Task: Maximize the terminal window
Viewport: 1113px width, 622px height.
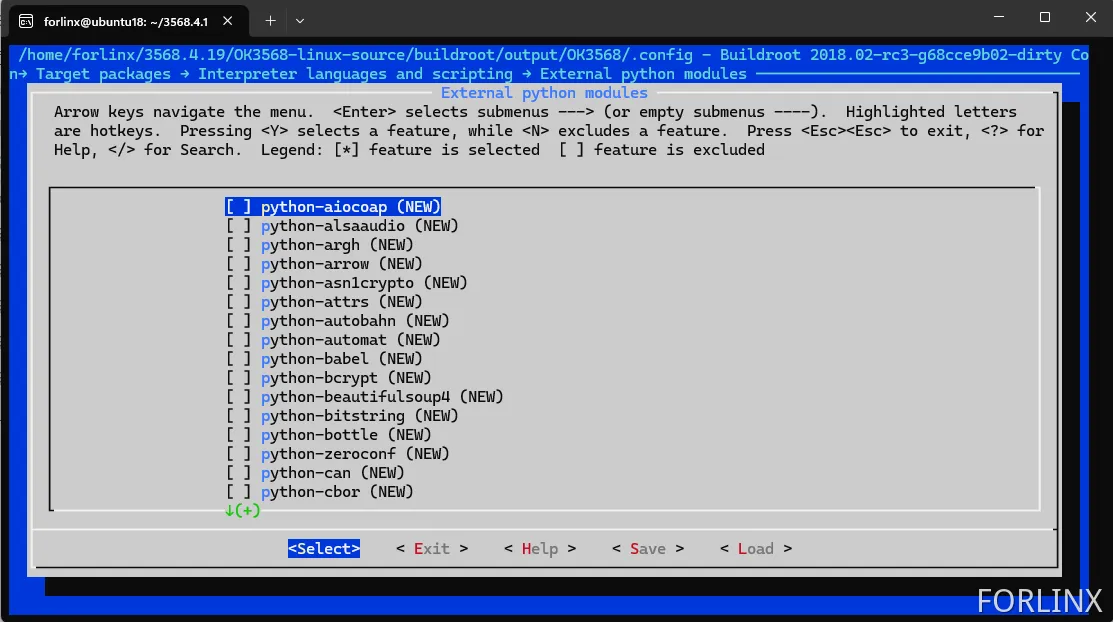Action: tap(1045, 17)
